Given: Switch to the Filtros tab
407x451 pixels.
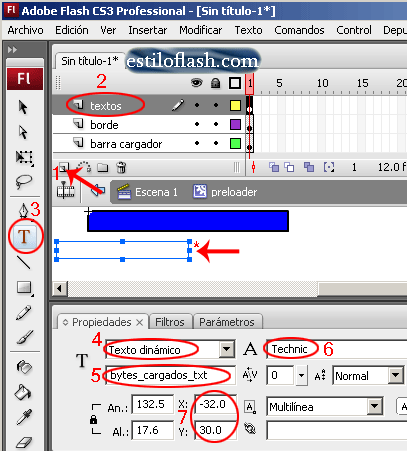Looking at the screenshot, I should coord(170,322).
